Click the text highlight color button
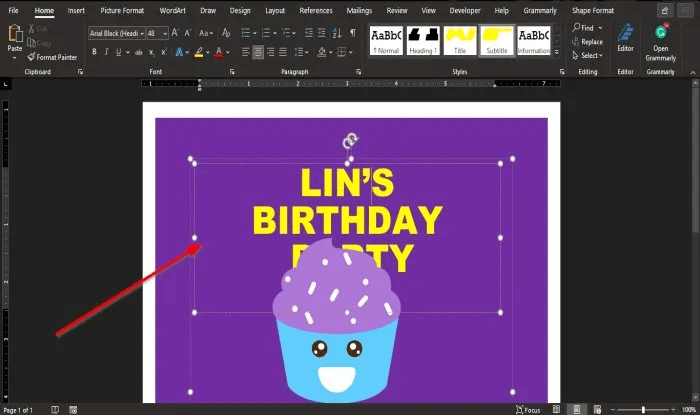Screen dimensions: 700x415 tap(199, 52)
